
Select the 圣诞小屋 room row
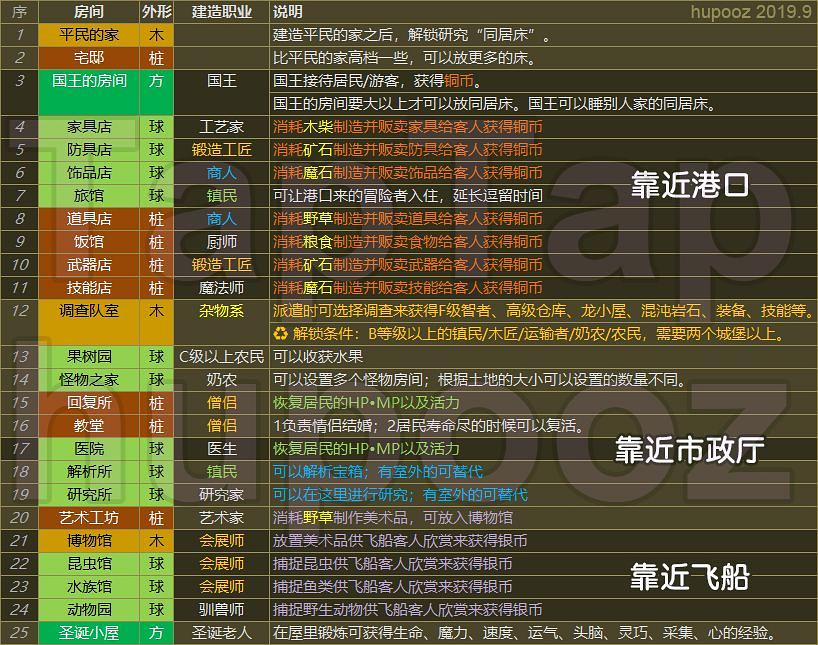[88, 631]
